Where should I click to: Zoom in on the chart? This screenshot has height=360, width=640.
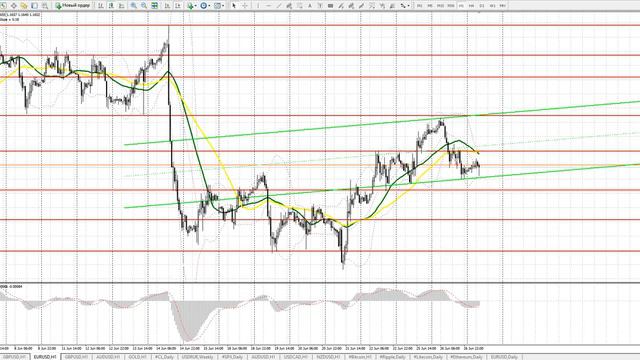(133, 6)
